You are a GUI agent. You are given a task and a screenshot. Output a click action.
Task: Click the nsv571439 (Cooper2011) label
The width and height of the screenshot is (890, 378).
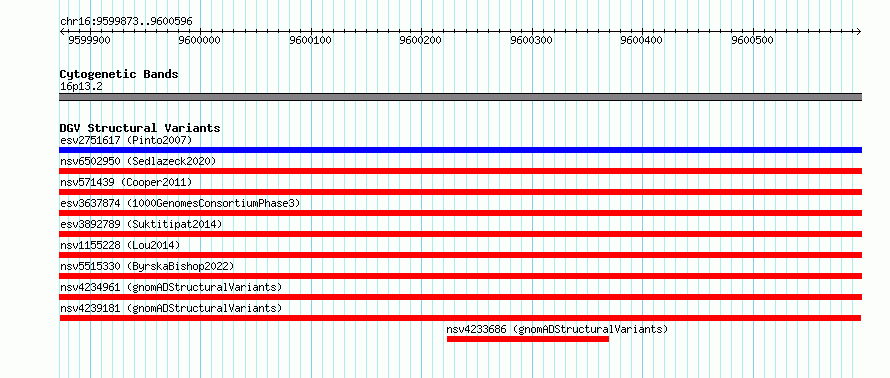[x=126, y=182]
